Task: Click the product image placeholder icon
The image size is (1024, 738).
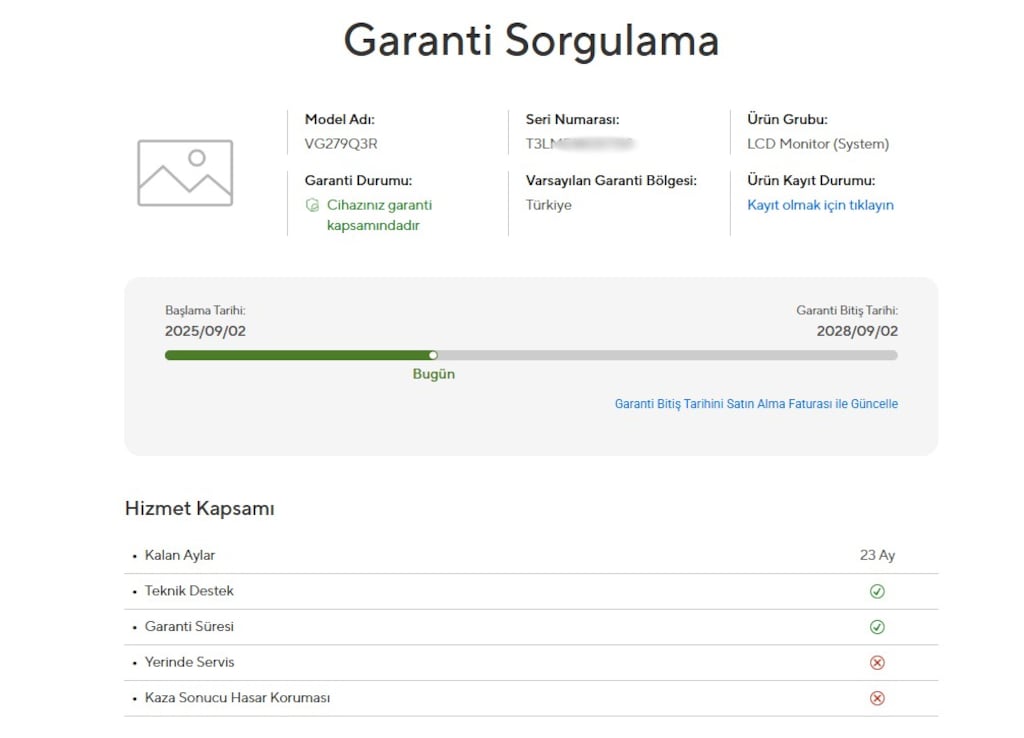Action: tap(185, 173)
